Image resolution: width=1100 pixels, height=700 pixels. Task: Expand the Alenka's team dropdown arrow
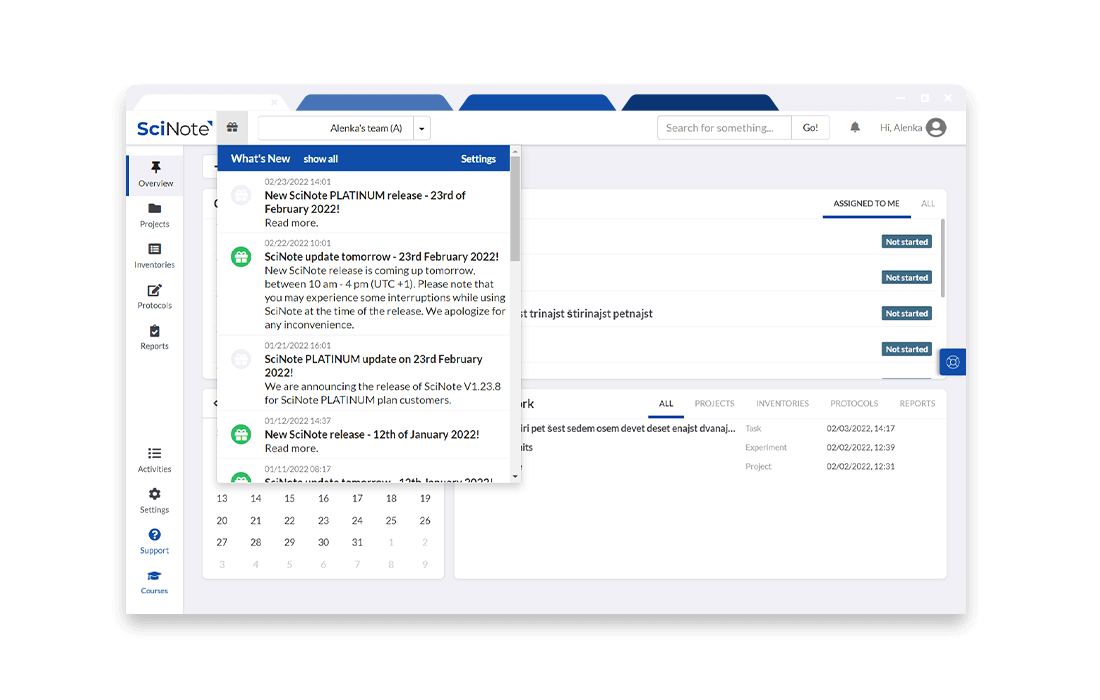(422, 128)
